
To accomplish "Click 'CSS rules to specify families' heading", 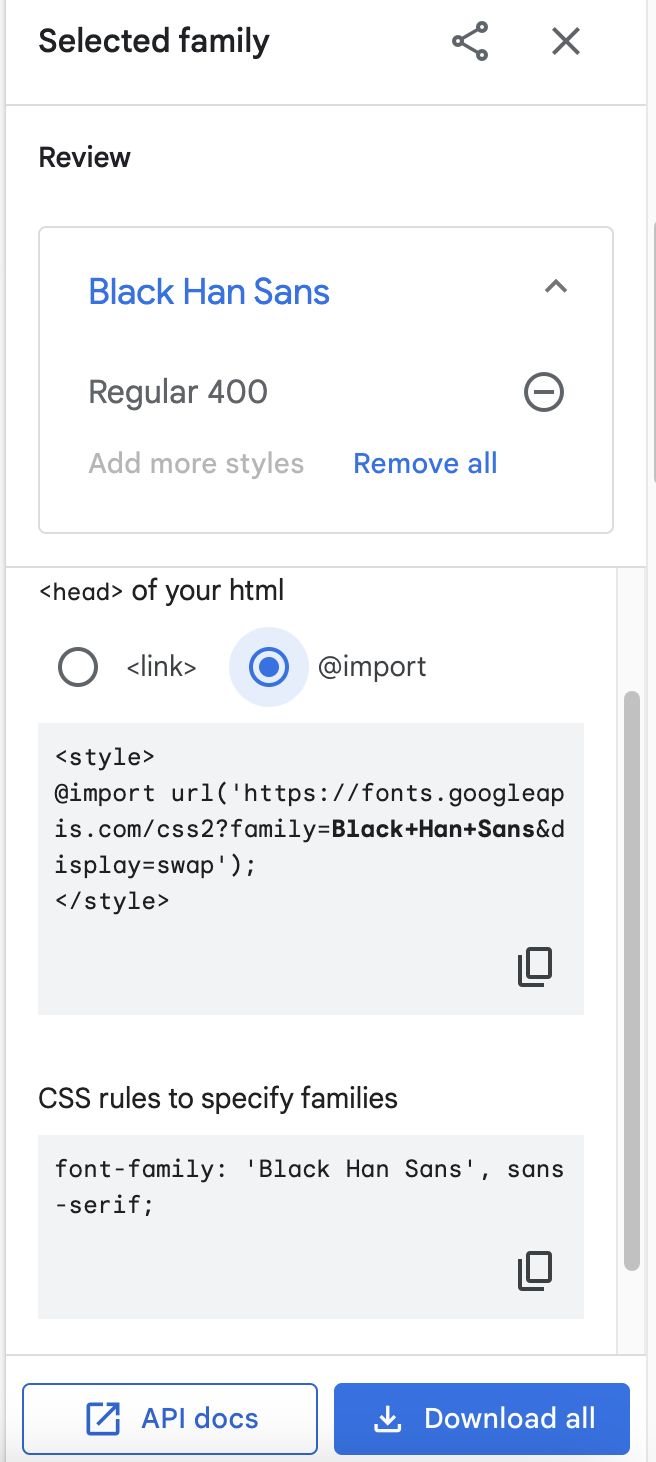I will [218, 1099].
